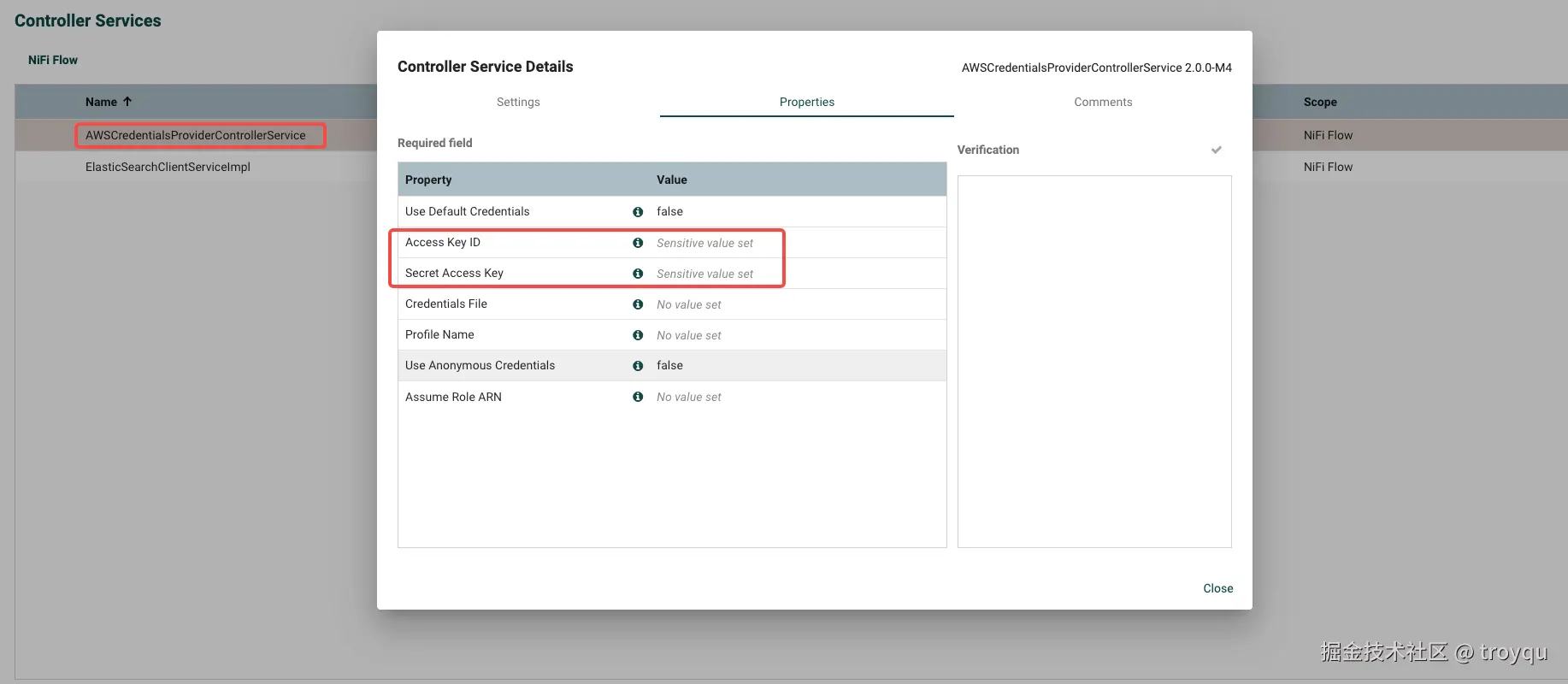Click info icon beside Credentials File
The height and width of the screenshot is (684, 1568).
pyautogui.click(x=638, y=304)
